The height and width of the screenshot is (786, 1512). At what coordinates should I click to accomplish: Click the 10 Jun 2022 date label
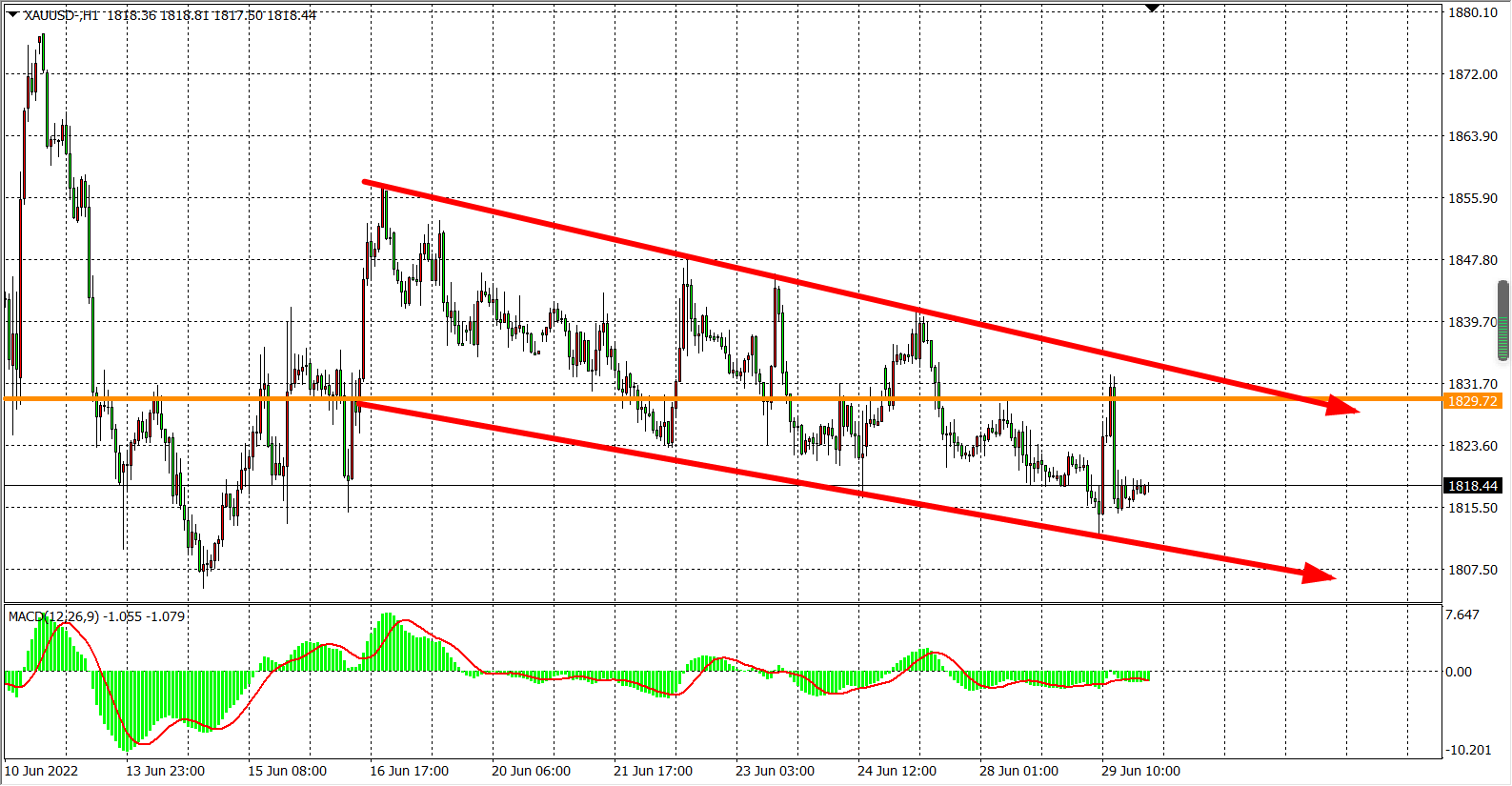[42, 771]
